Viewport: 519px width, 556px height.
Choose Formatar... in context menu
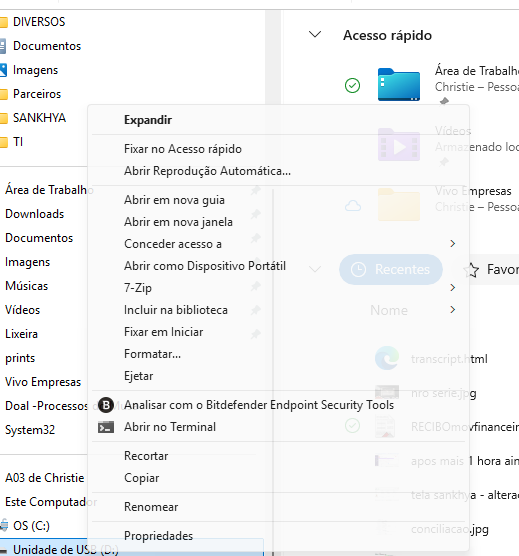coord(152,354)
